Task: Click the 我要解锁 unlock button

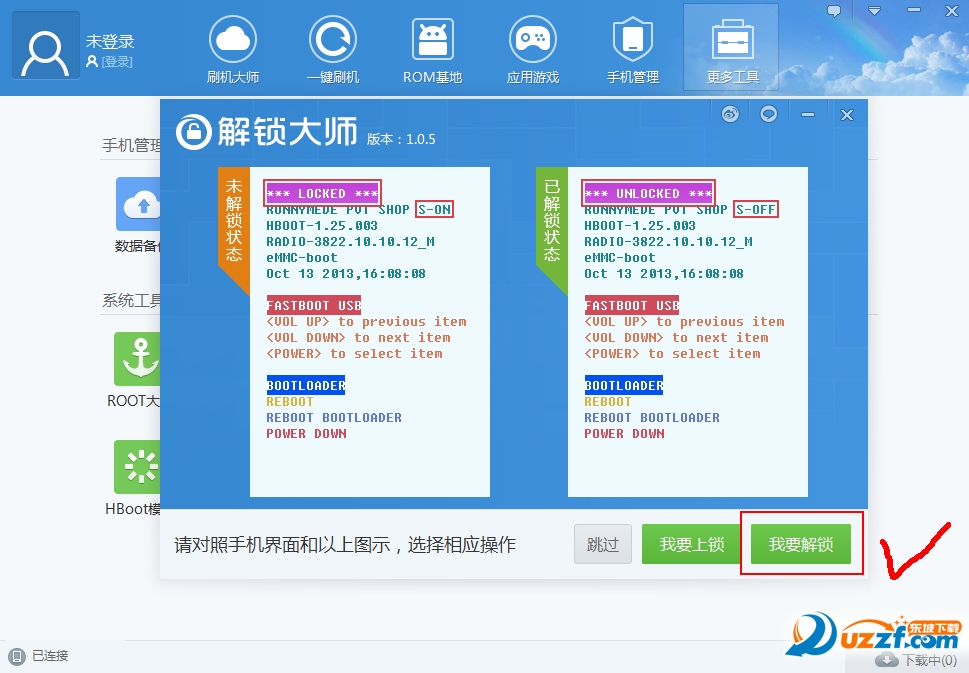Action: (801, 545)
